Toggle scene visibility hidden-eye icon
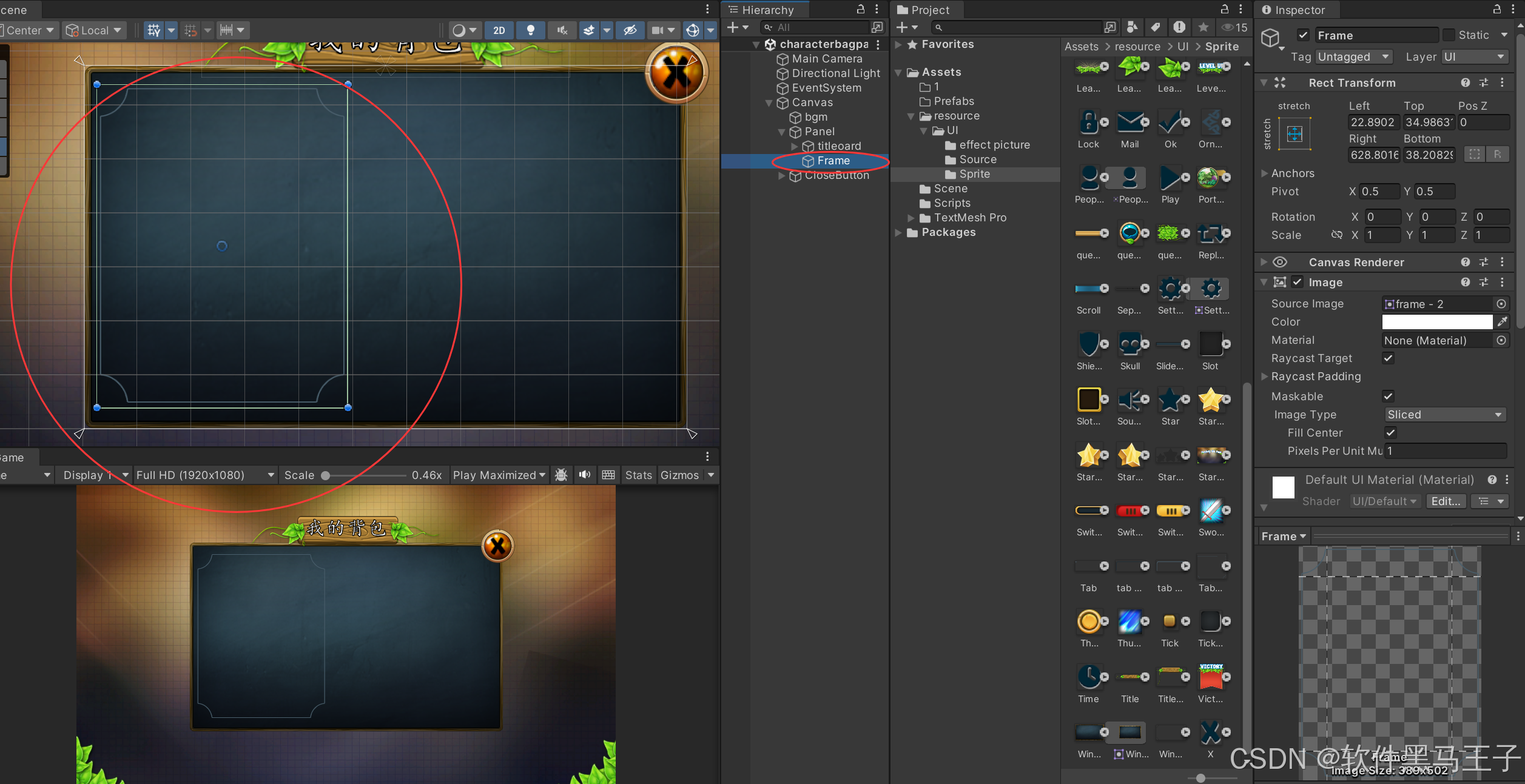This screenshot has height=784, width=1525. (x=630, y=30)
